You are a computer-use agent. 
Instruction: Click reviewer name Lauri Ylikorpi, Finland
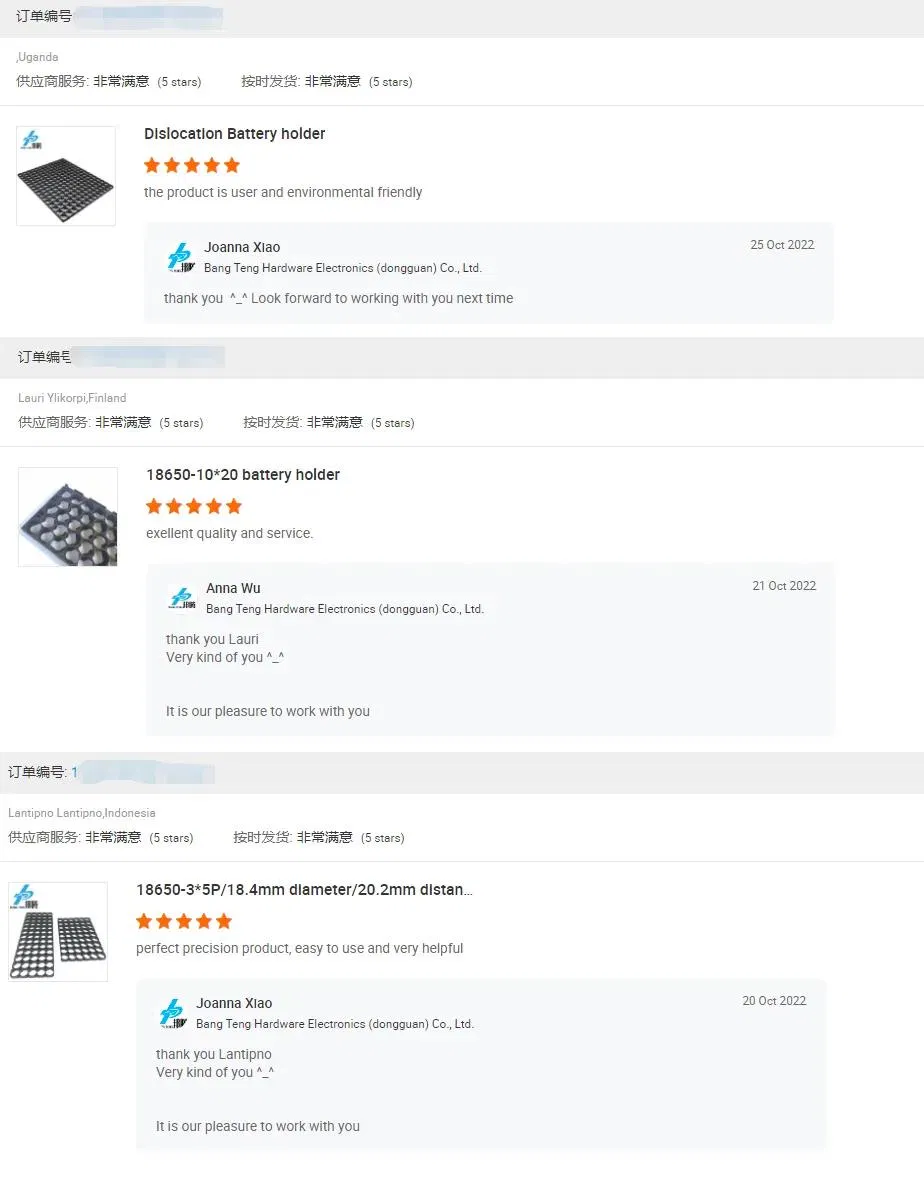(72, 398)
